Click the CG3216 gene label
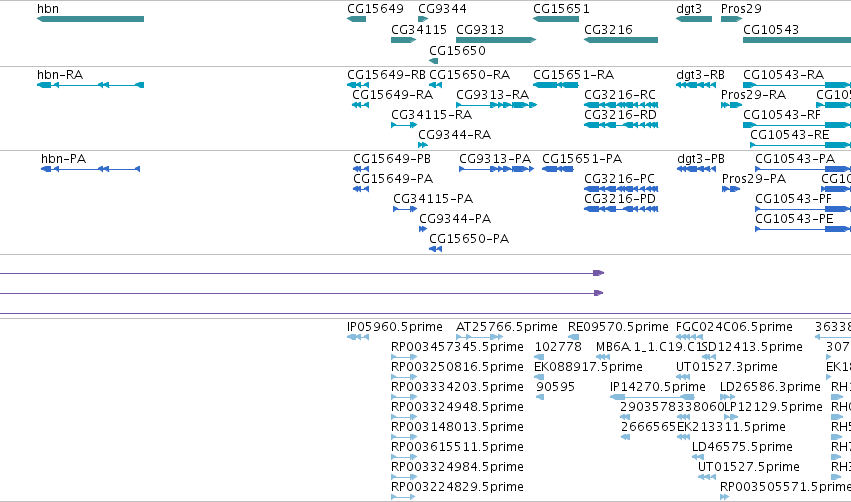851x502 pixels. [608, 29]
